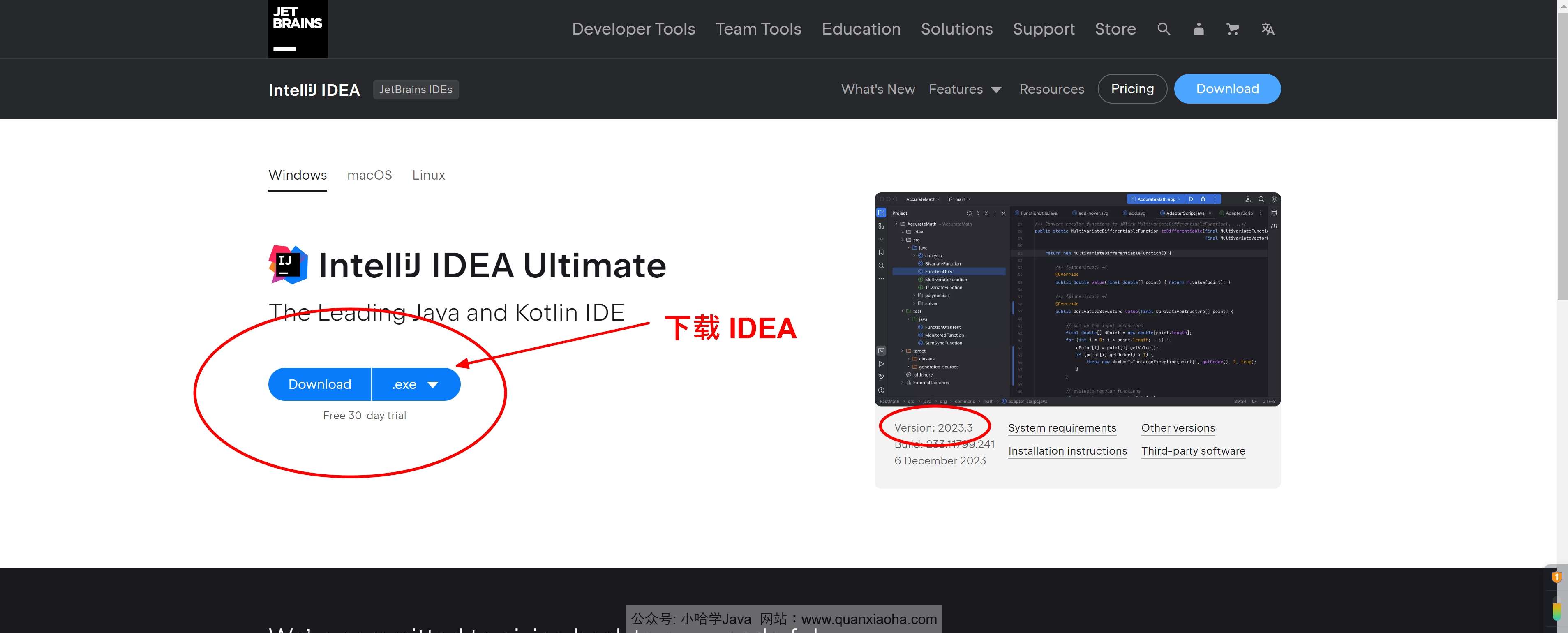The height and width of the screenshot is (633, 1568).
Task: Click the orange notification badge icon
Action: tap(1556, 576)
